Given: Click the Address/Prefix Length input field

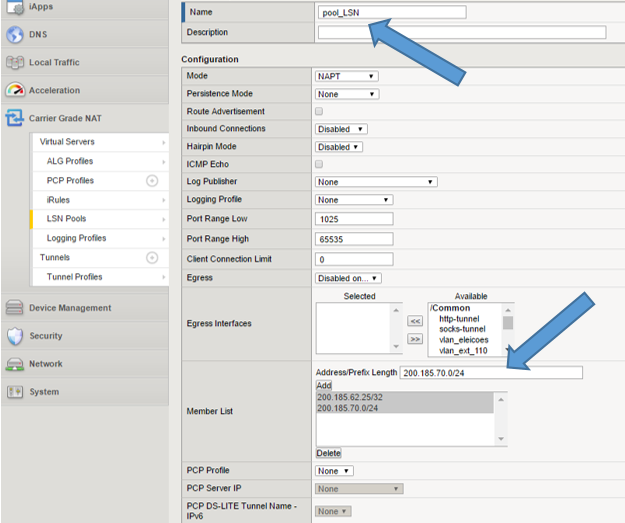Looking at the screenshot, I should [x=490, y=372].
